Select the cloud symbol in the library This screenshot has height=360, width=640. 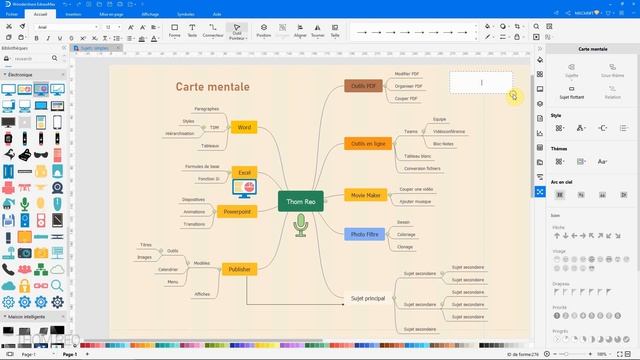(57, 269)
